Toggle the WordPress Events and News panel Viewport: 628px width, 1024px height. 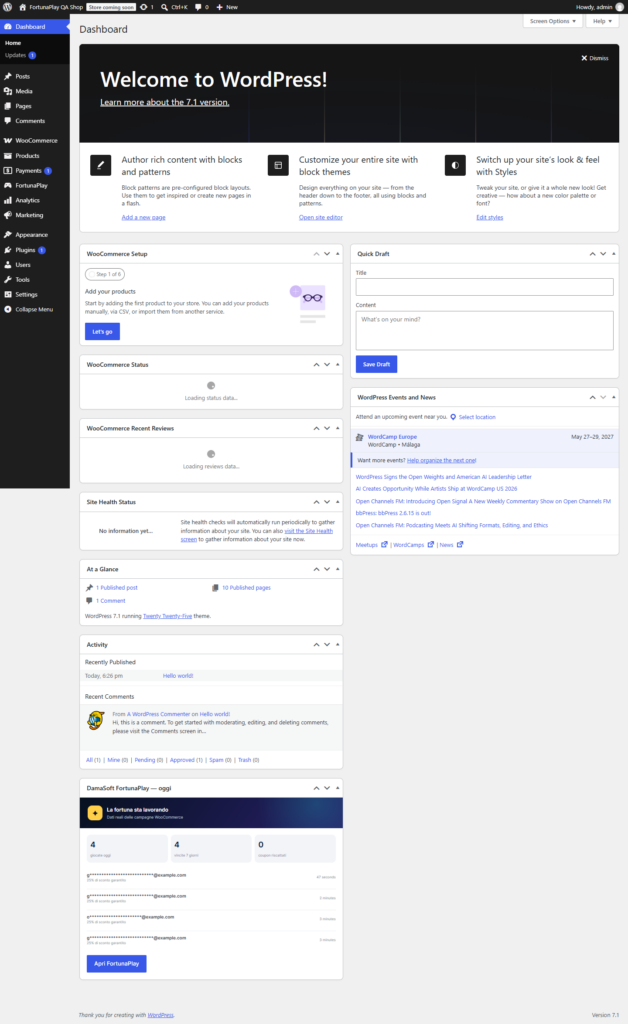[614, 398]
